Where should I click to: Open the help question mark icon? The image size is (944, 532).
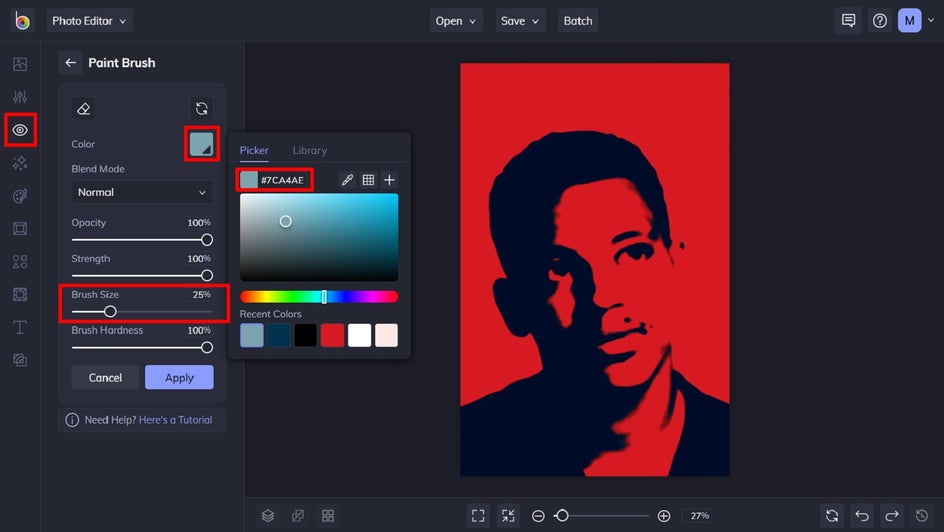tap(880, 21)
